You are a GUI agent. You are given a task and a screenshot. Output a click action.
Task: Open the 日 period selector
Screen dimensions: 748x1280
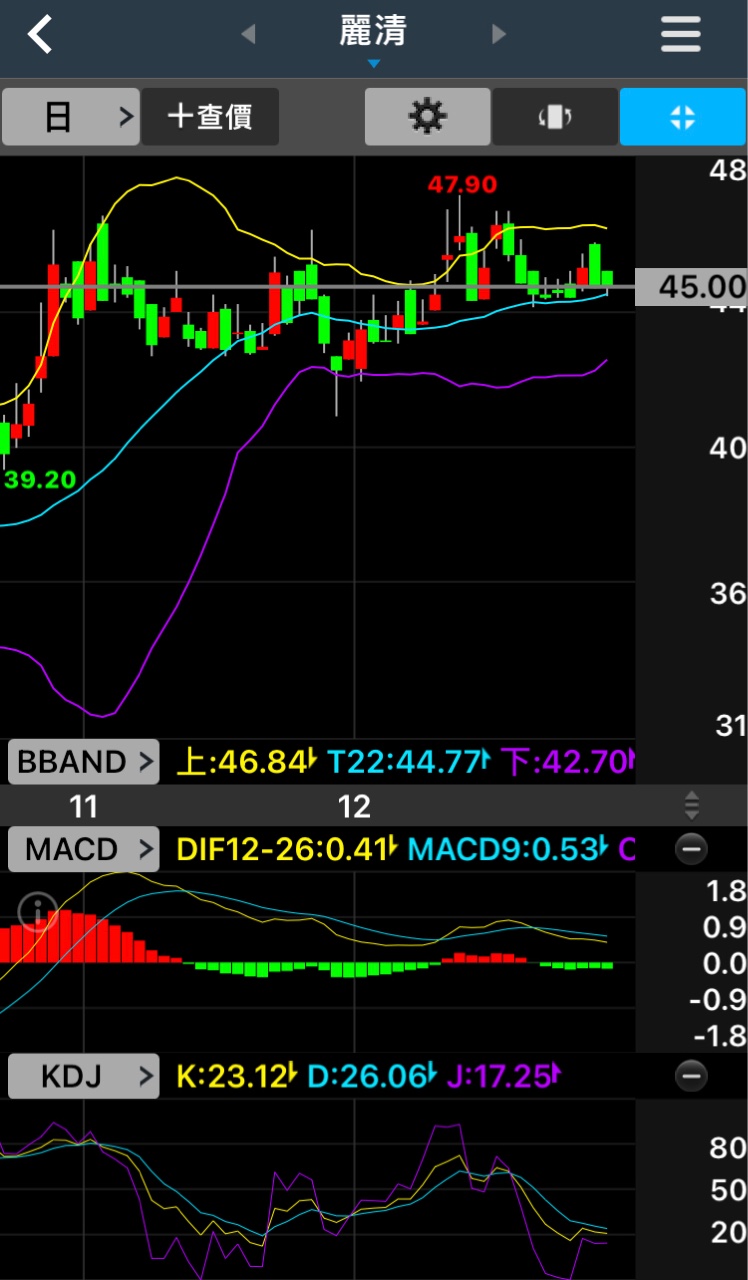click(70, 117)
